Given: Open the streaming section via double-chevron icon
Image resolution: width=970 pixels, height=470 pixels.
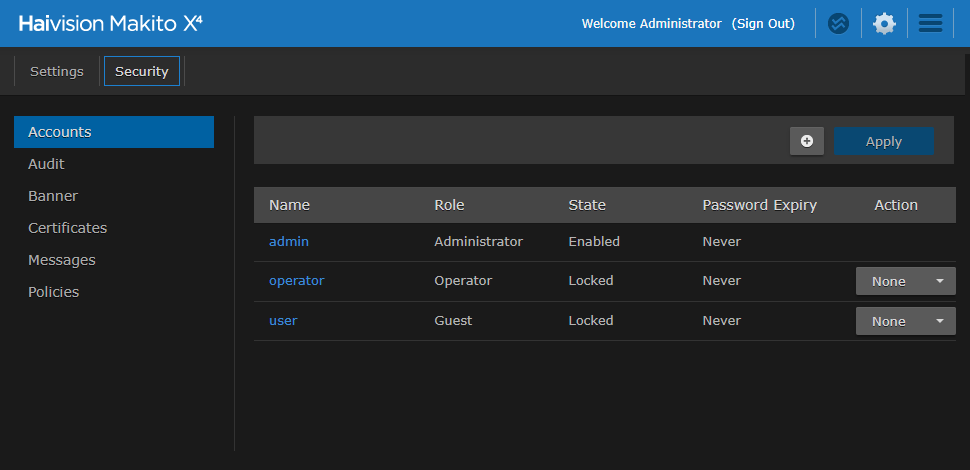Looking at the screenshot, I should pos(838,23).
